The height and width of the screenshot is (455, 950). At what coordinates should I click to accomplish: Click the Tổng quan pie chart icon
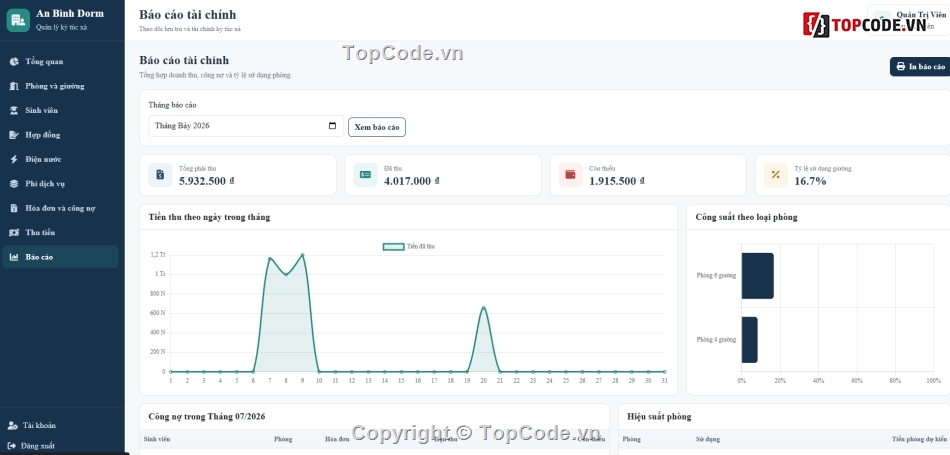tap(14, 62)
